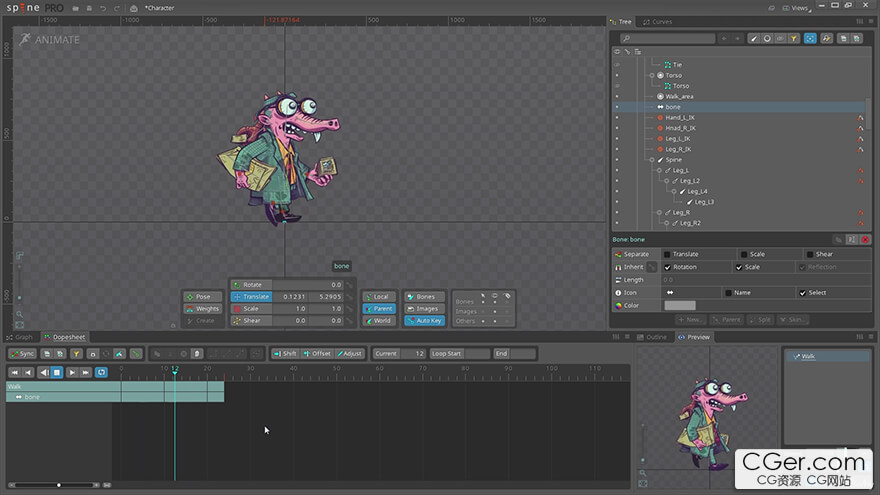The width and height of the screenshot is (880, 495).
Task: Click the red delete icon for bone
Action: coord(865,240)
